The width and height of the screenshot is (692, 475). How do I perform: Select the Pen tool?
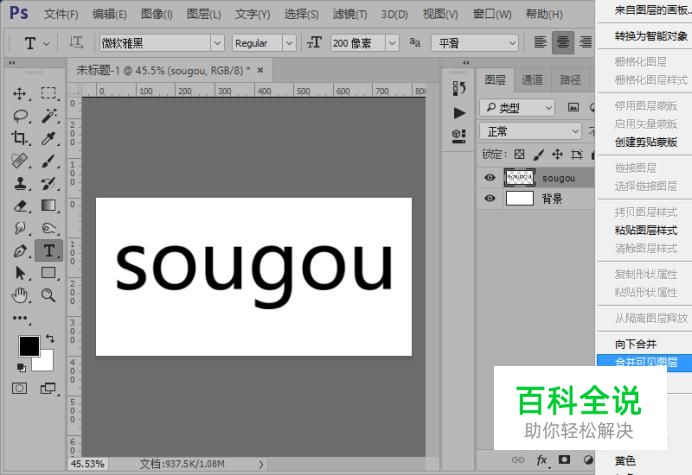coord(20,251)
